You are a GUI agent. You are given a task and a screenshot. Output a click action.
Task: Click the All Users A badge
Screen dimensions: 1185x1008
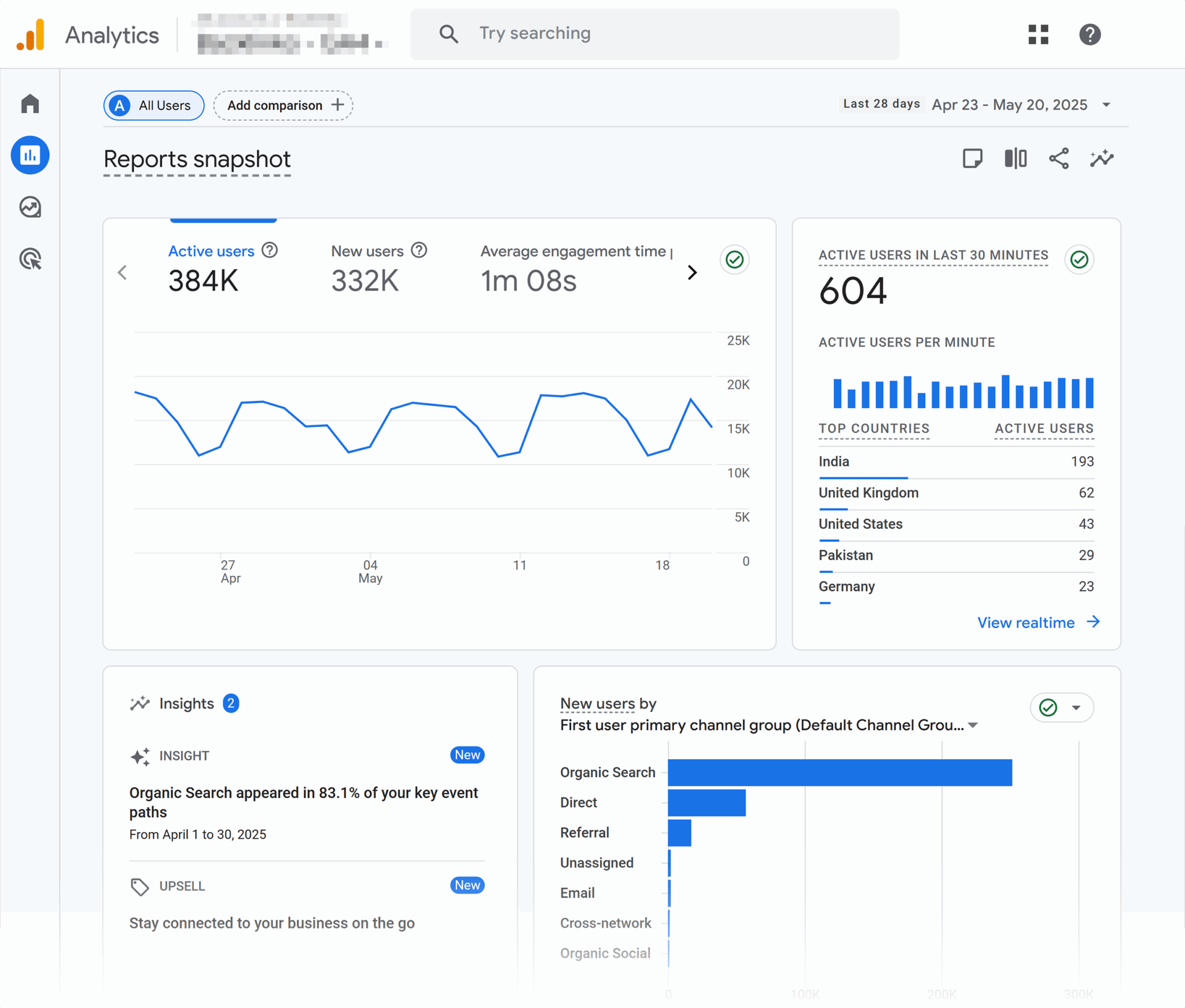coord(120,105)
